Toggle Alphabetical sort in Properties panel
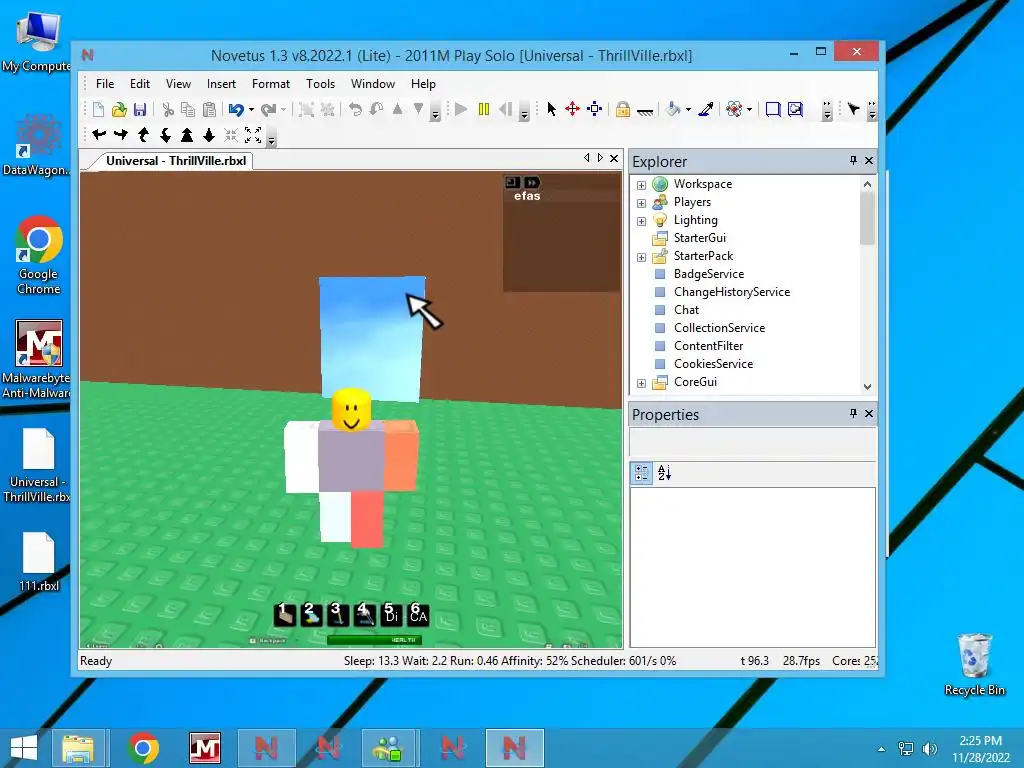The height and width of the screenshot is (768, 1024). [x=664, y=473]
